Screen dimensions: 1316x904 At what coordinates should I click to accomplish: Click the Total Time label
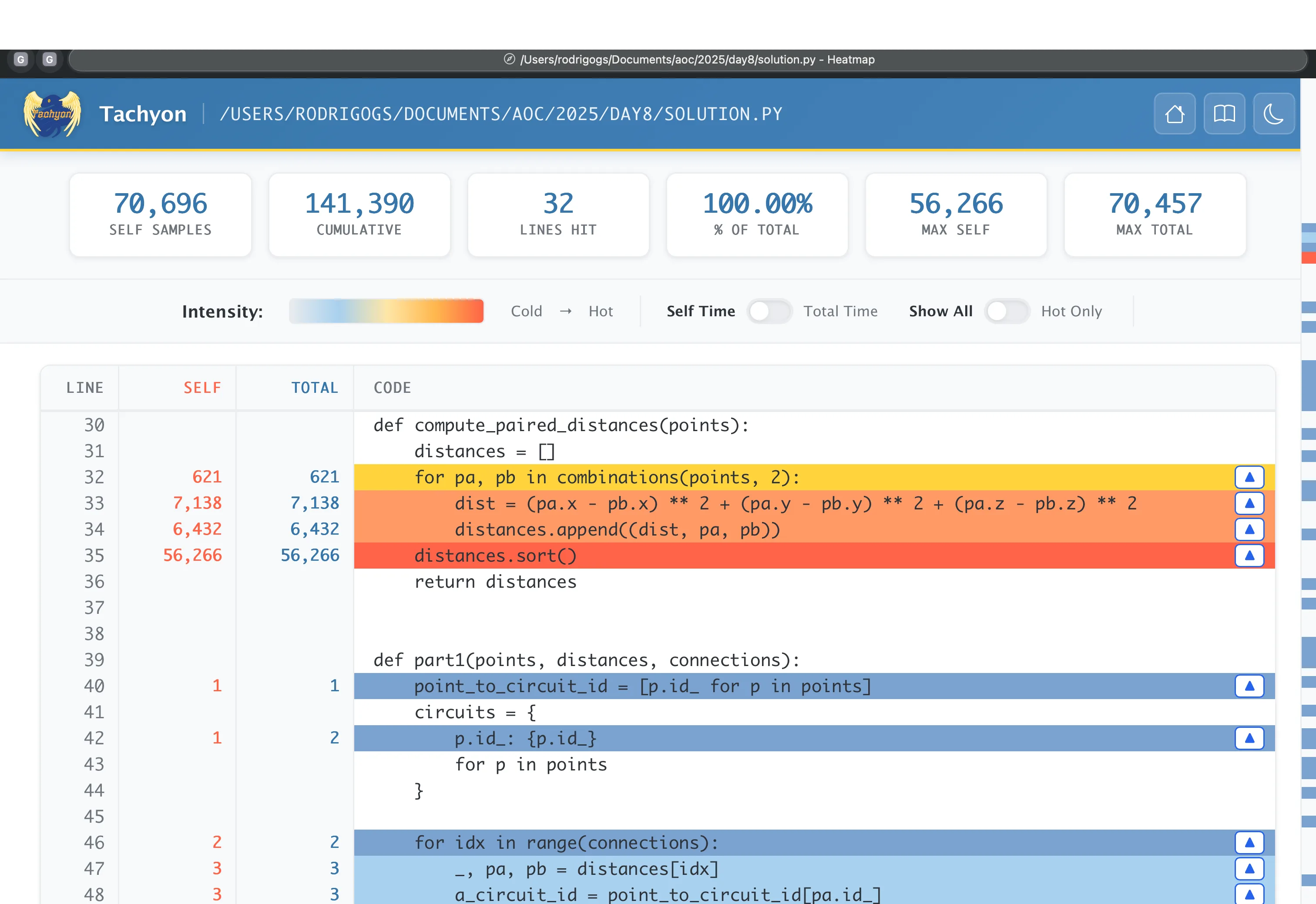tap(840, 311)
